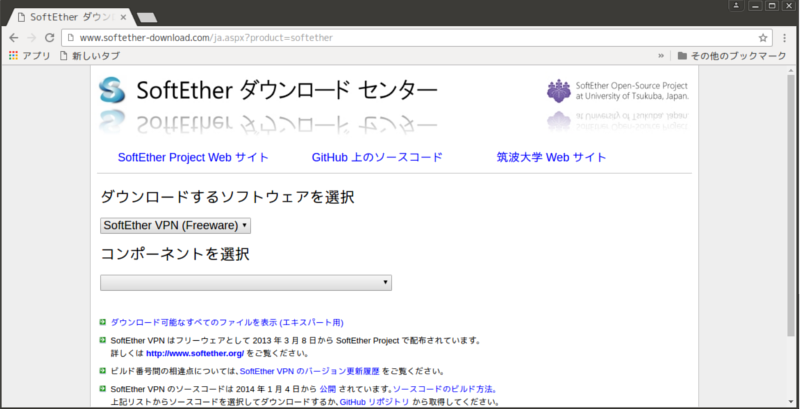Click the browser forward arrow
The height and width of the screenshot is (410, 800).
tap(32, 38)
